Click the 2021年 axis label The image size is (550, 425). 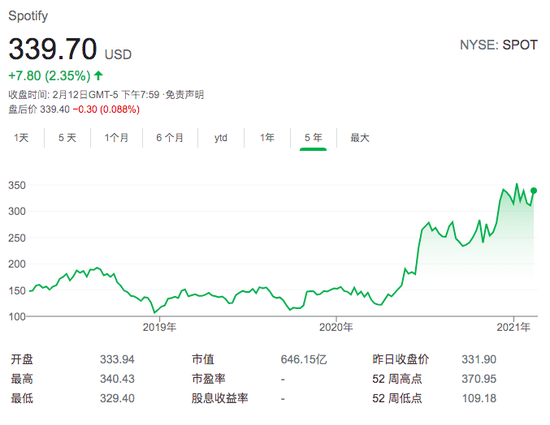click(513, 327)
